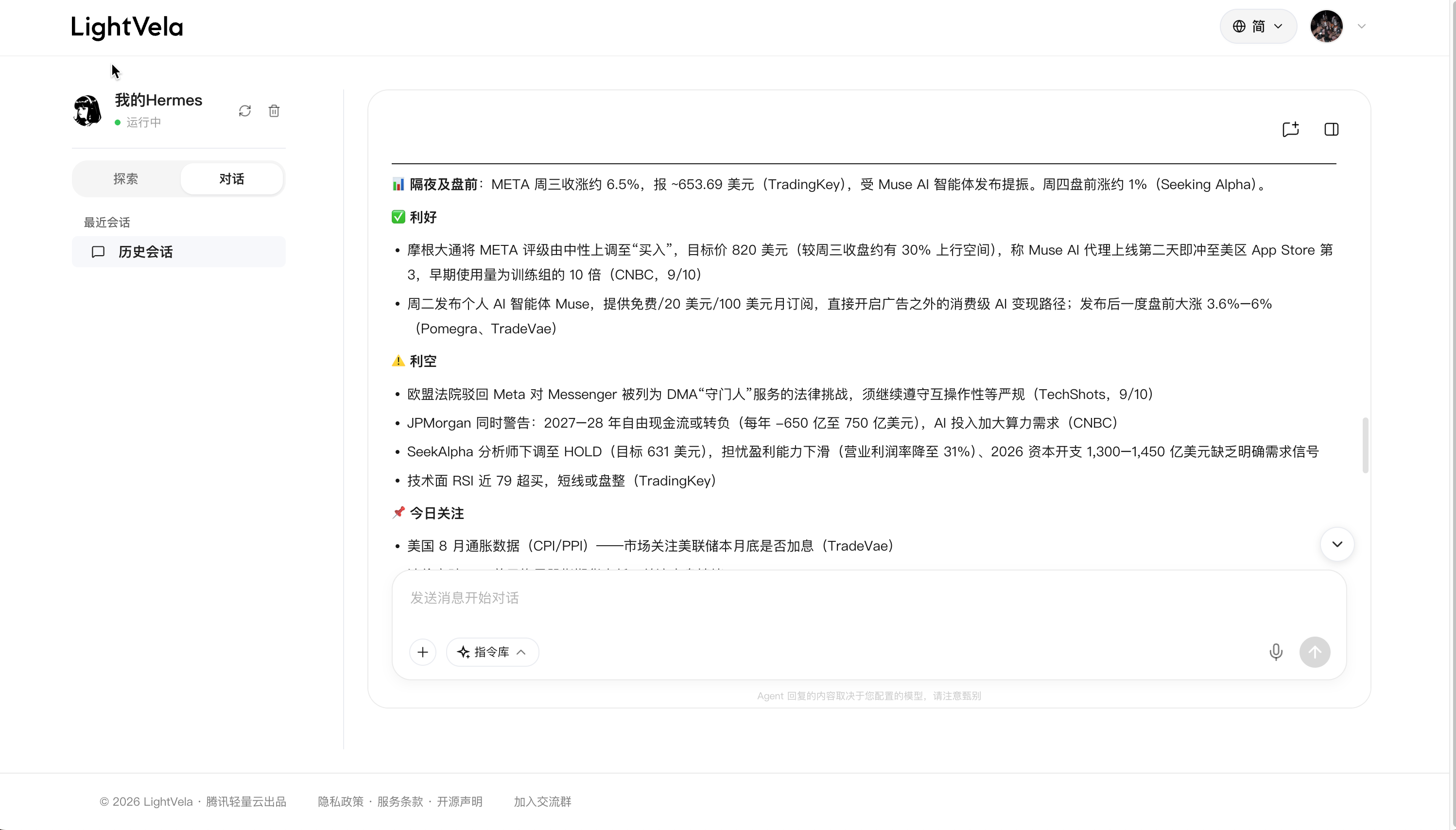Delete the 我的Hermes agent
This screenshot has height=830, width=1456.
[274, 111]
